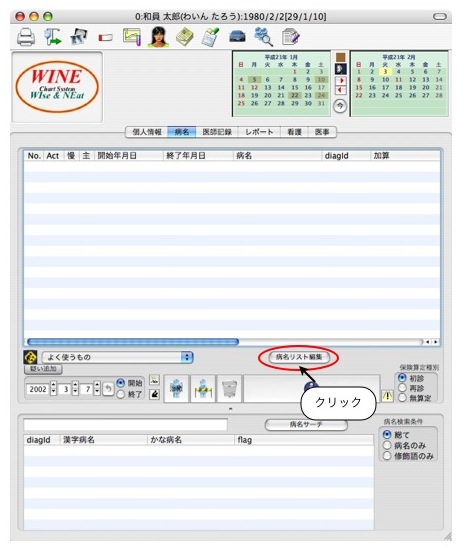
Task: Click the yellow-black icon beside よく使うもの
Action: (x=30, y=357)
